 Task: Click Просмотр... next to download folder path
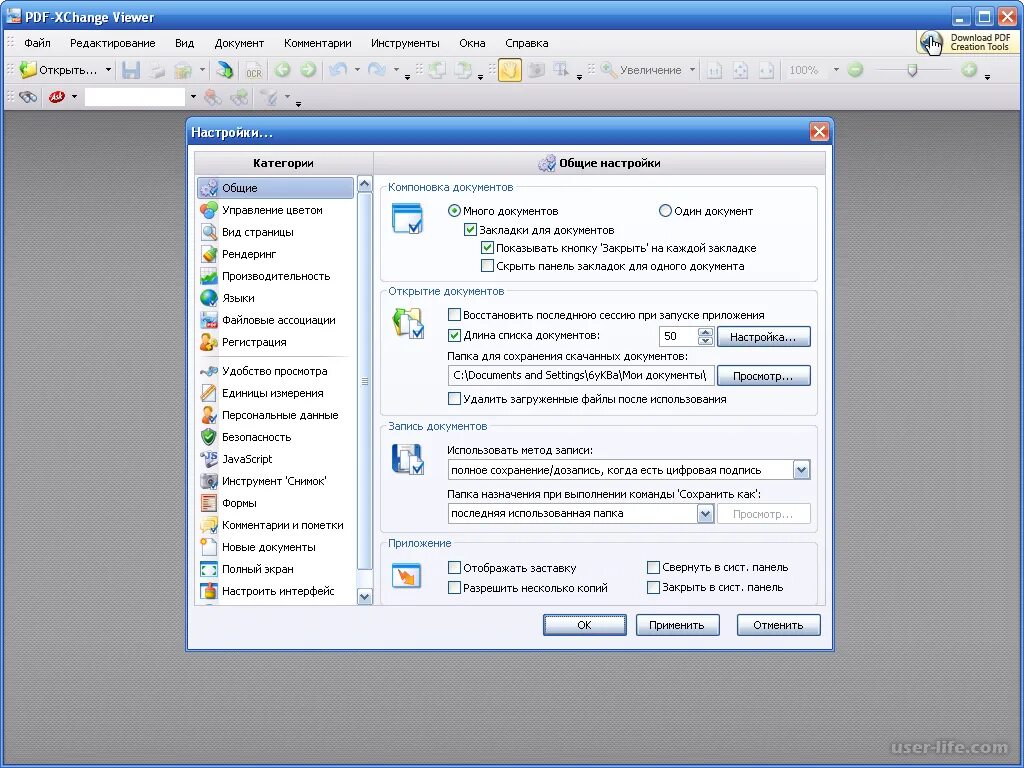[x=763, y=376]
